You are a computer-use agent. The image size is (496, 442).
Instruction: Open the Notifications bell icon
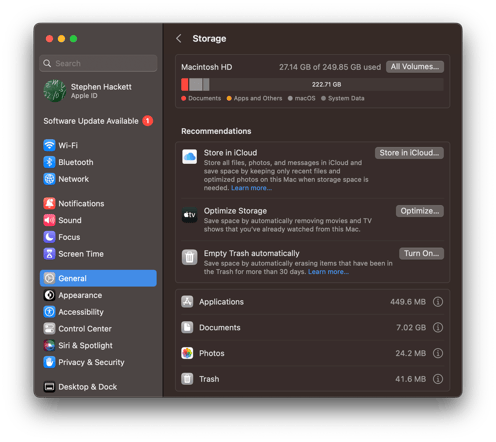49,203
